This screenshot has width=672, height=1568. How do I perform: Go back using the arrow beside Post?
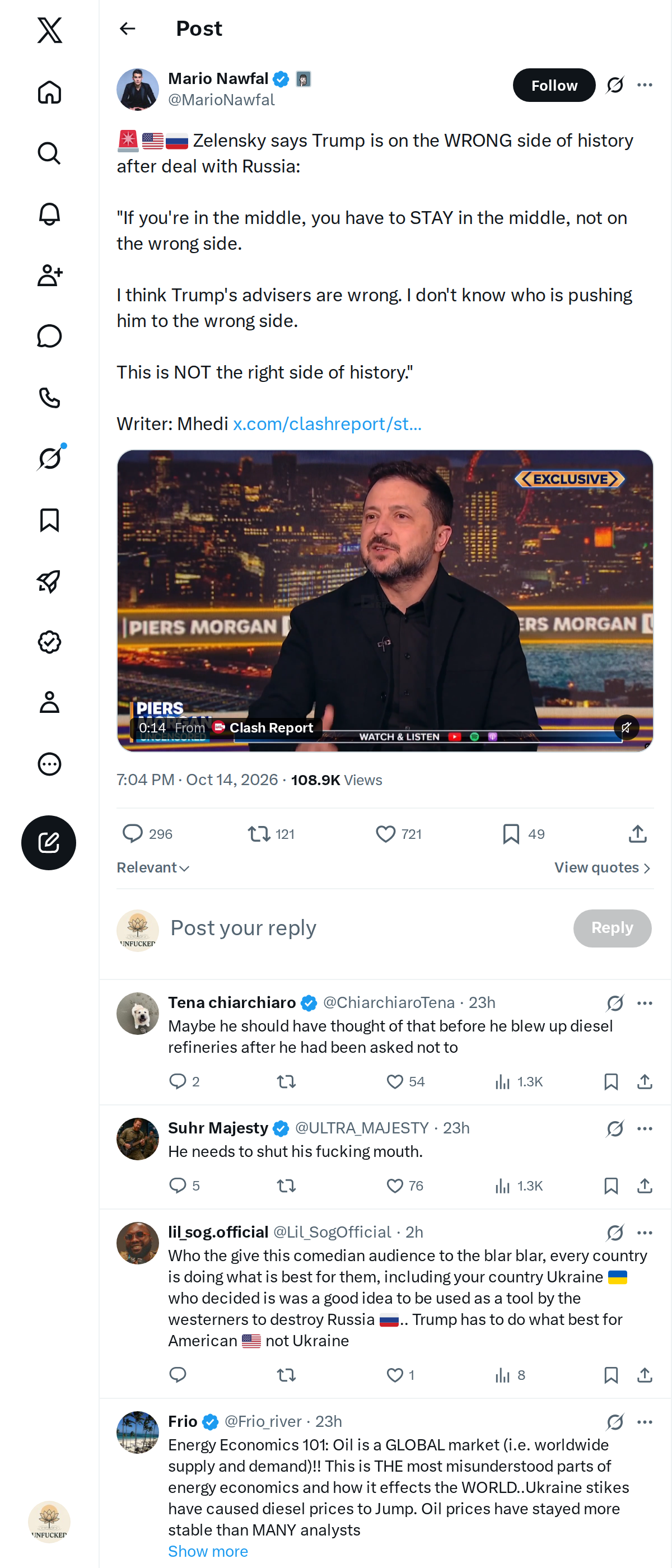point(128,29)
